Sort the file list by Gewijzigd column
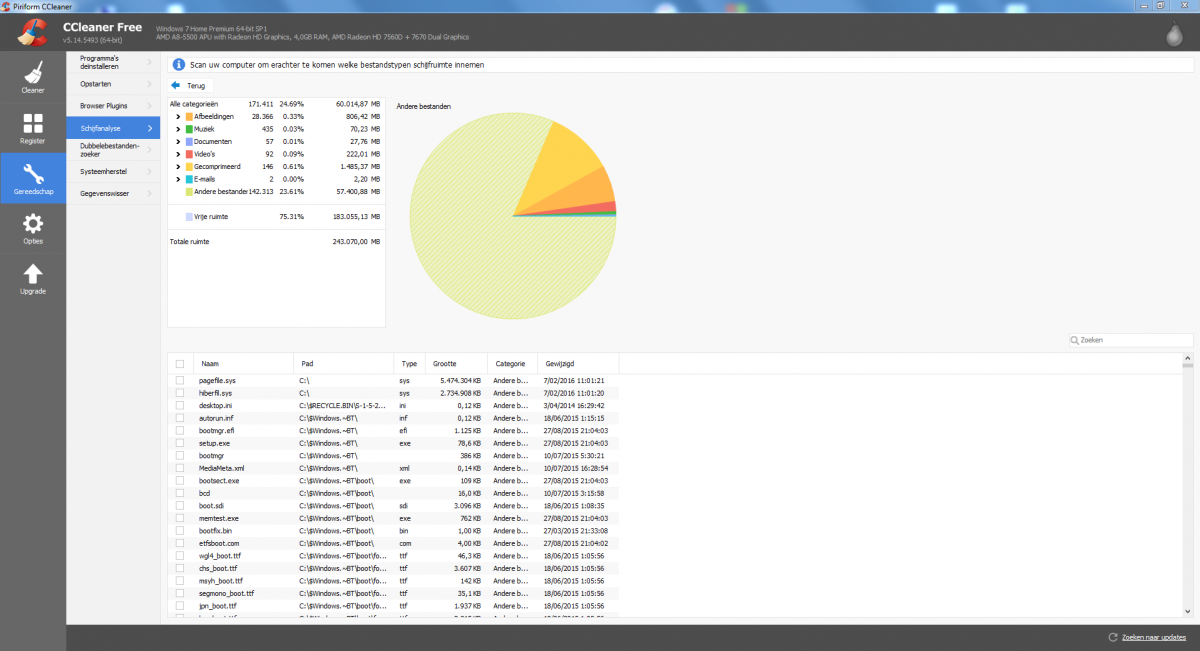Image resolution: width=1200 pixels, height=651 pixels. pyautogui.click(x=578, y=364)
